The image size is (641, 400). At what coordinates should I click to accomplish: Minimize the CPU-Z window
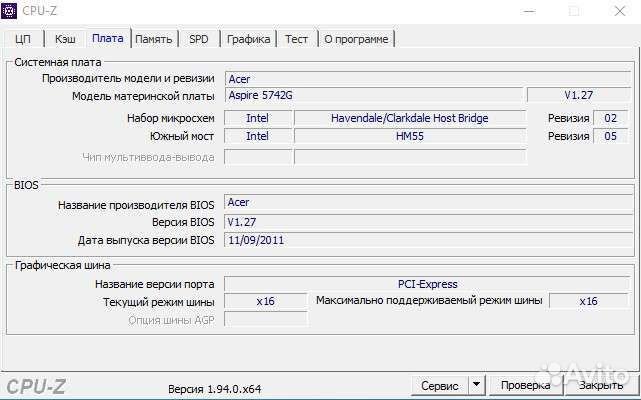(529, 11)
